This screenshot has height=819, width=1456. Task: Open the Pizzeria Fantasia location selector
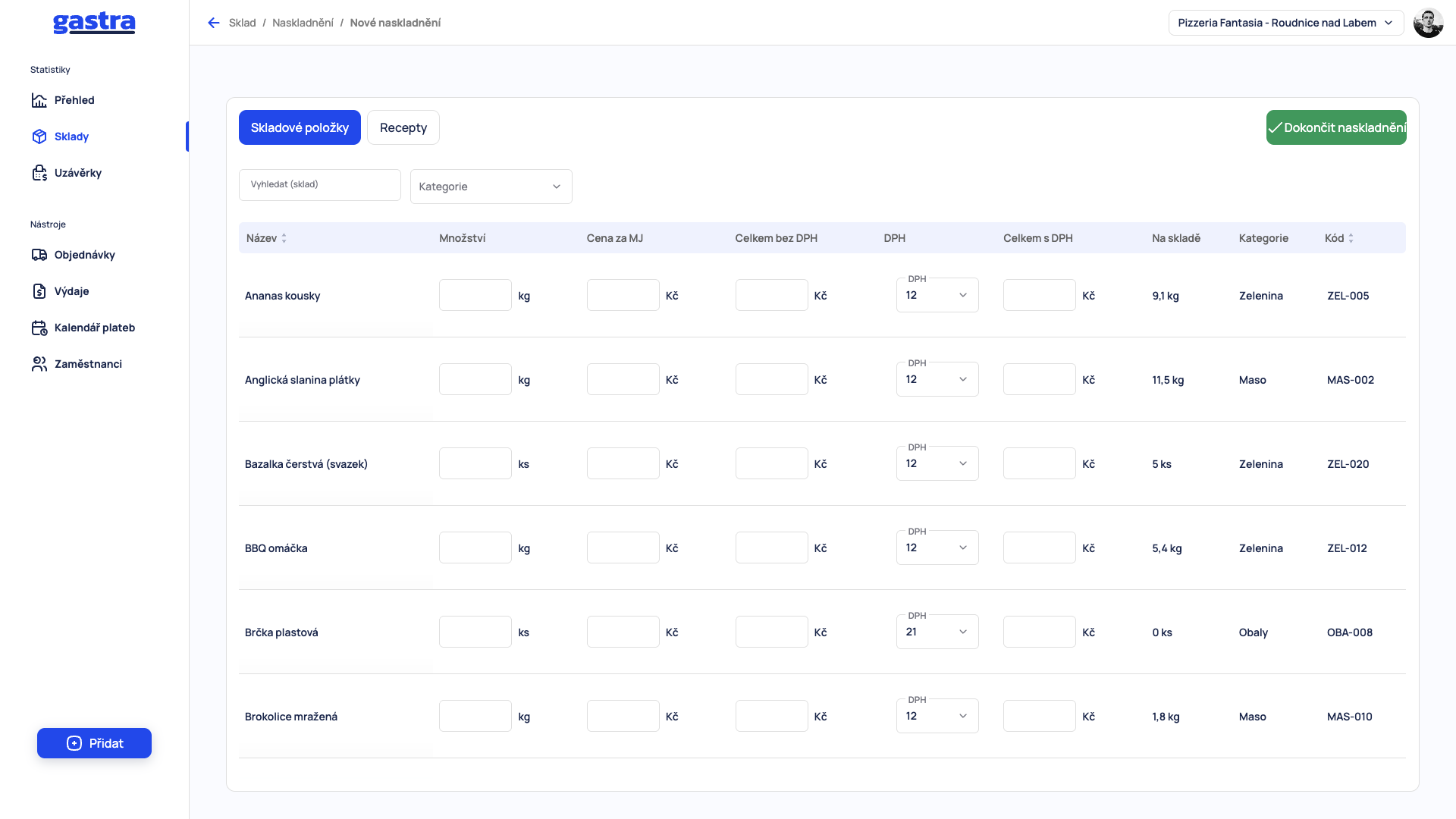coord(1286,23)
